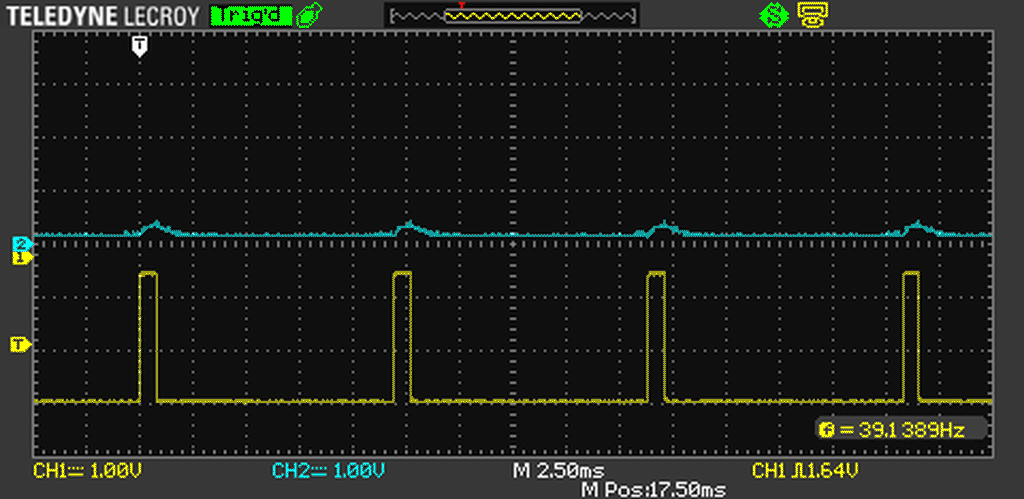Image resolution: width=1024 pixels, height=499 pixels.
Task: Click the frequency readout 39.1389Hz
Action: (x=901, y=429)
